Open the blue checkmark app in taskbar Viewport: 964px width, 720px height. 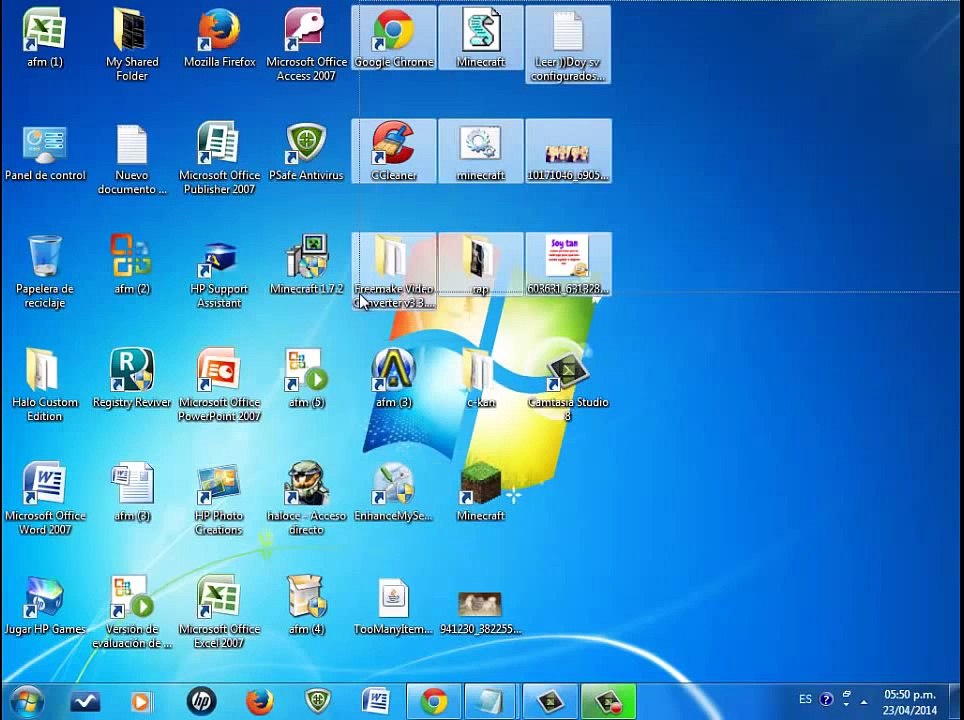[x=85, y=701]
